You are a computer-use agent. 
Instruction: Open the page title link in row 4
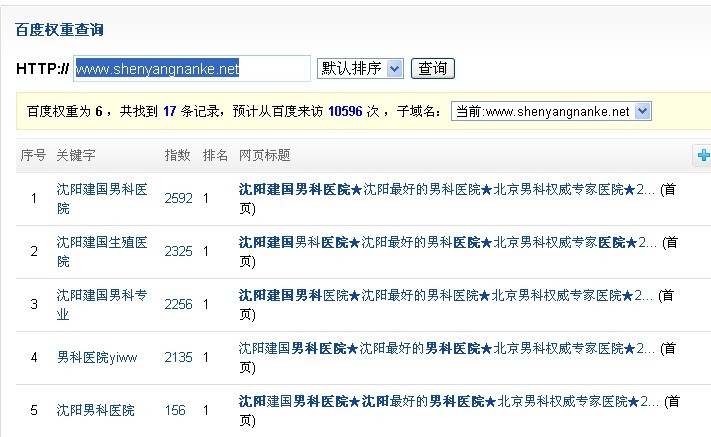(x=447, y=348)
